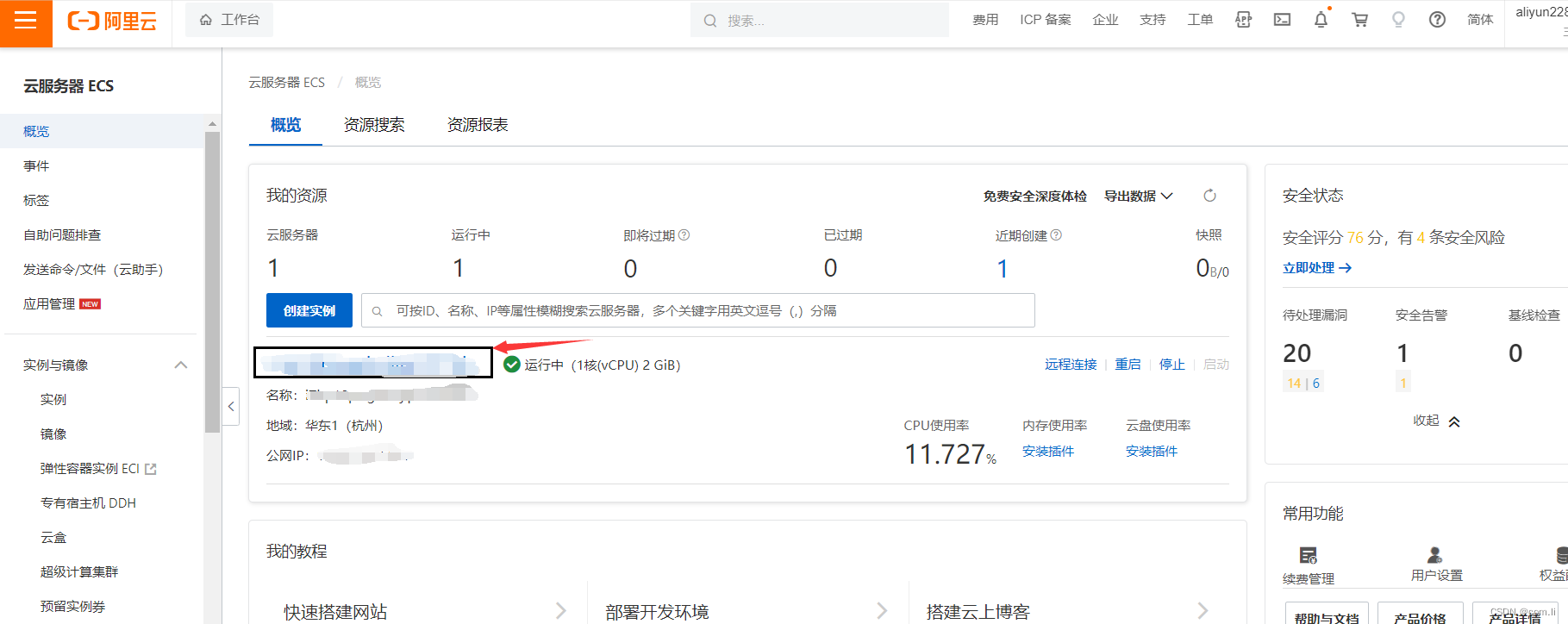Open 镜像 in the sidebar
Screen dimensions: 1568x624
coord(53,434)
